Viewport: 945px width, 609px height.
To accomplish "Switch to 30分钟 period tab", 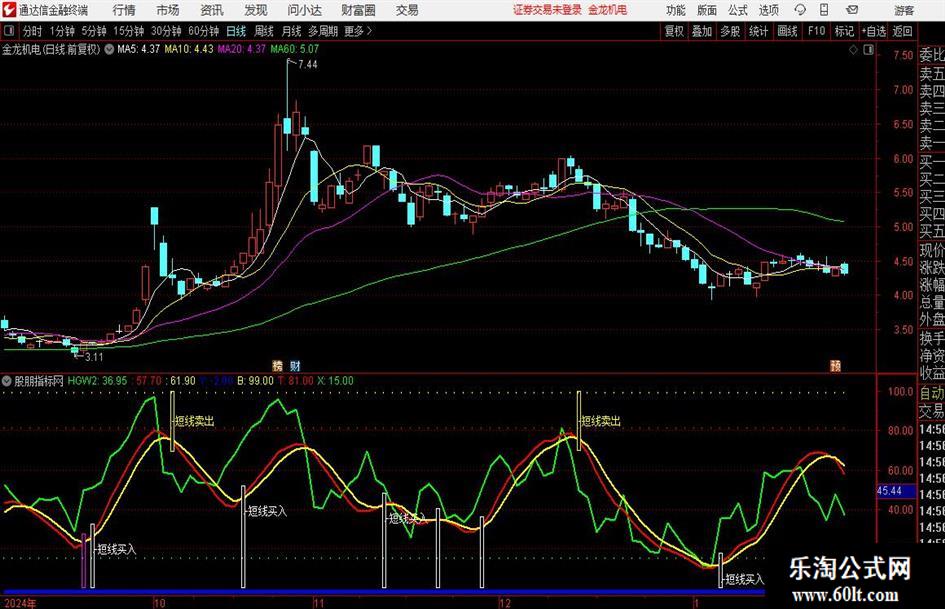I will pyautogui.click(x=166, y=31).
